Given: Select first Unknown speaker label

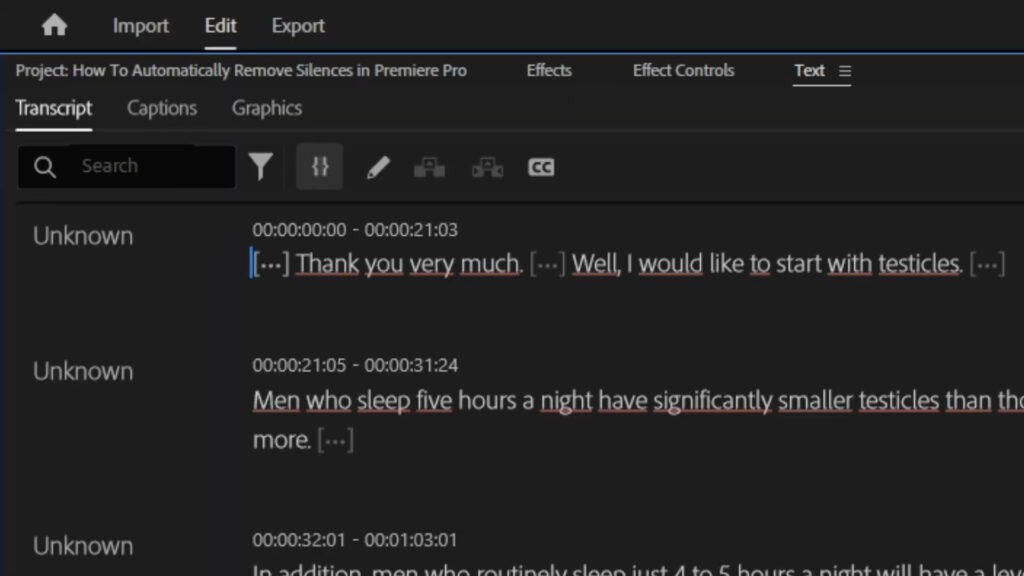Looking at the screenshot, I should click(83, 236).
